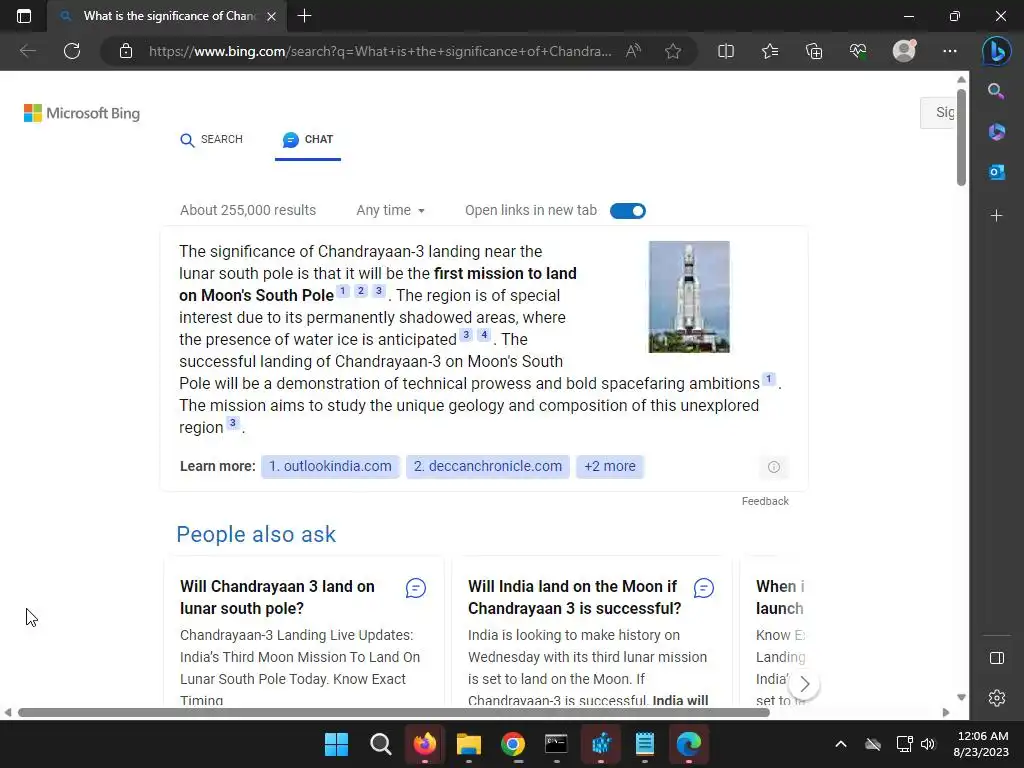The height and width of the screenshot is (768, 1024).
Task: Show next People also ask card
Action: [x=804, y=684]
